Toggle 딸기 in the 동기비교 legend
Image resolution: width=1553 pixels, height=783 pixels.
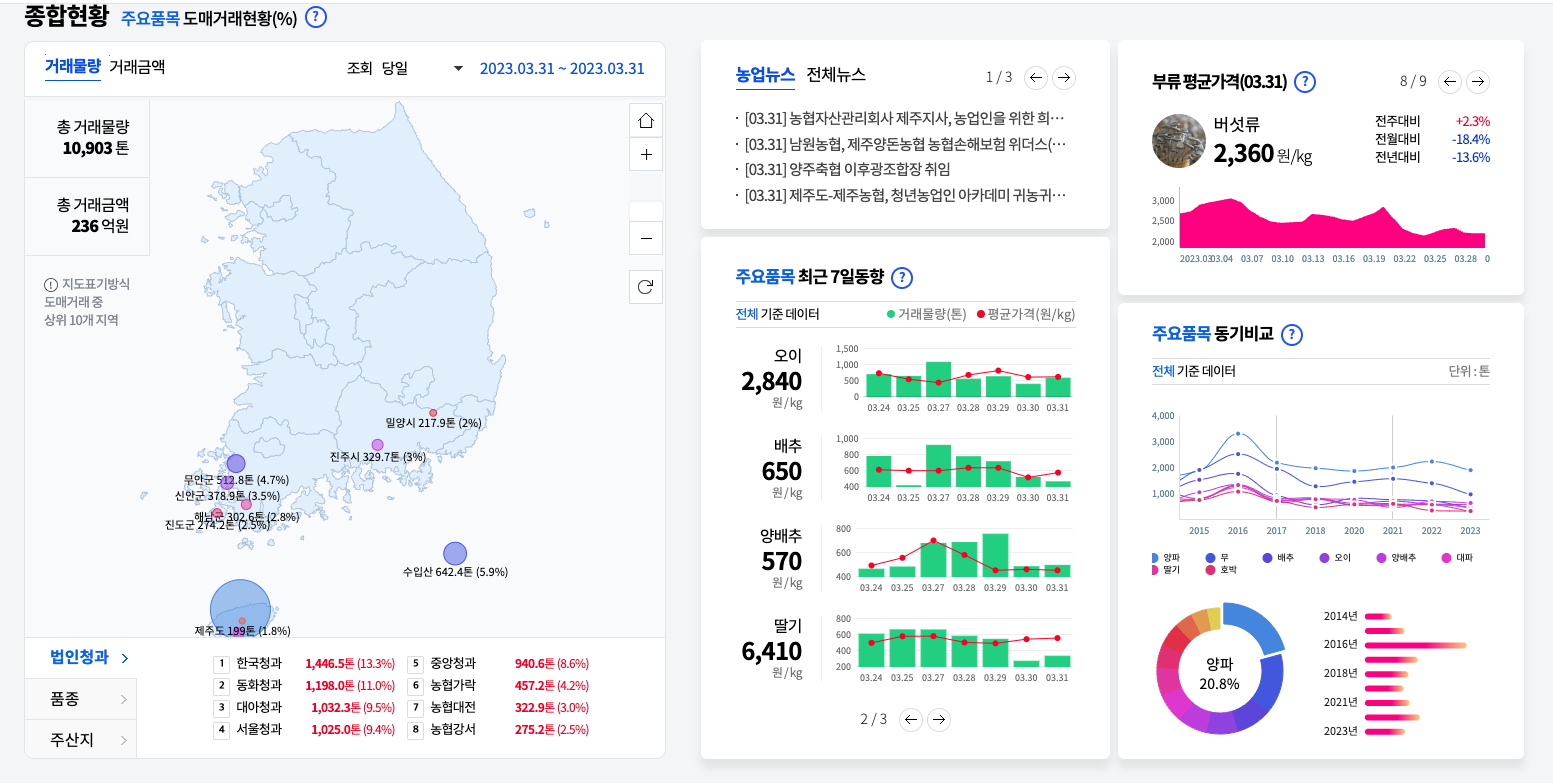click(1166, 569)
